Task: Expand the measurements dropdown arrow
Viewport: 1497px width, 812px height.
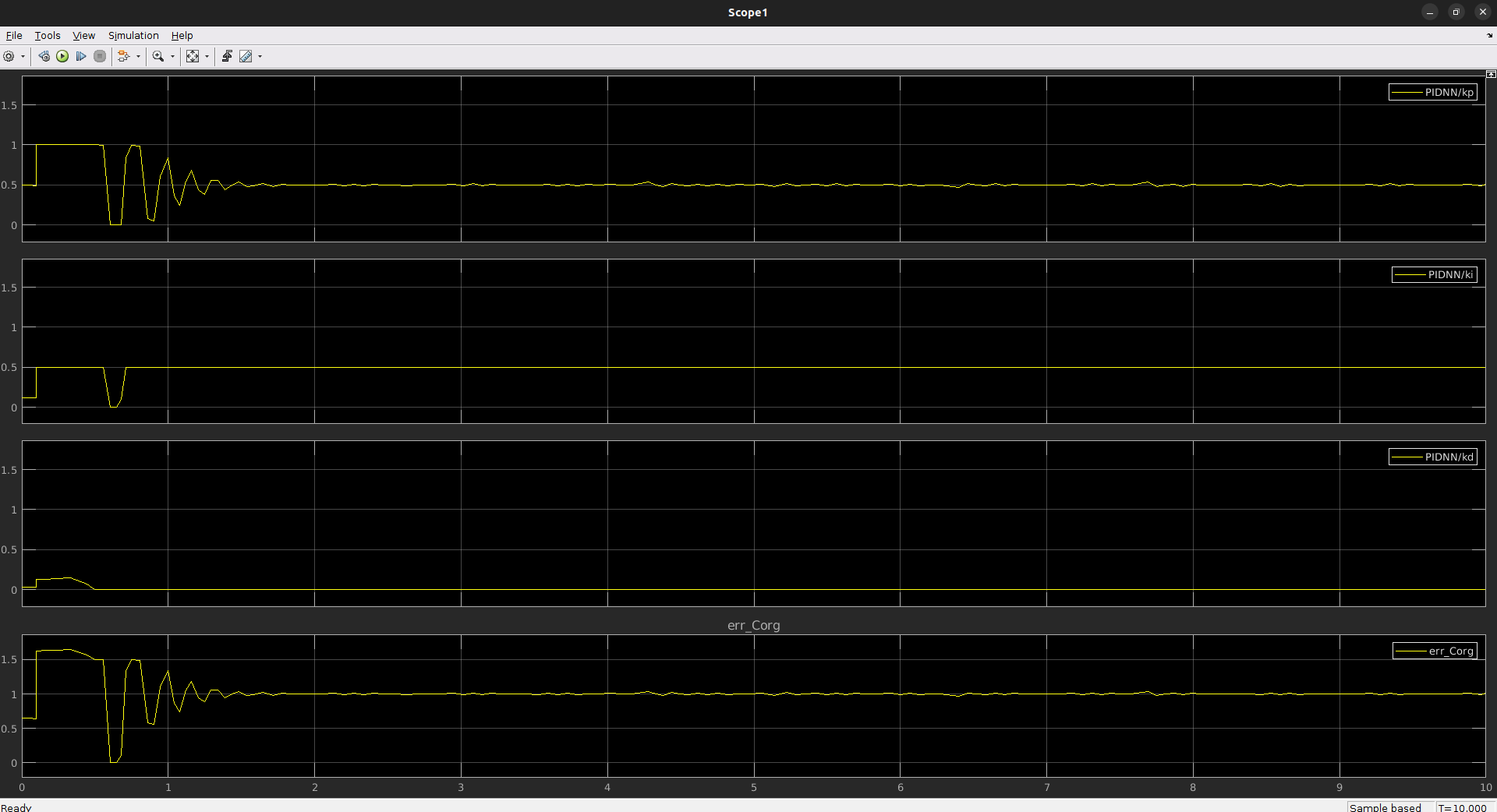Action: click(x=260, y=56)
